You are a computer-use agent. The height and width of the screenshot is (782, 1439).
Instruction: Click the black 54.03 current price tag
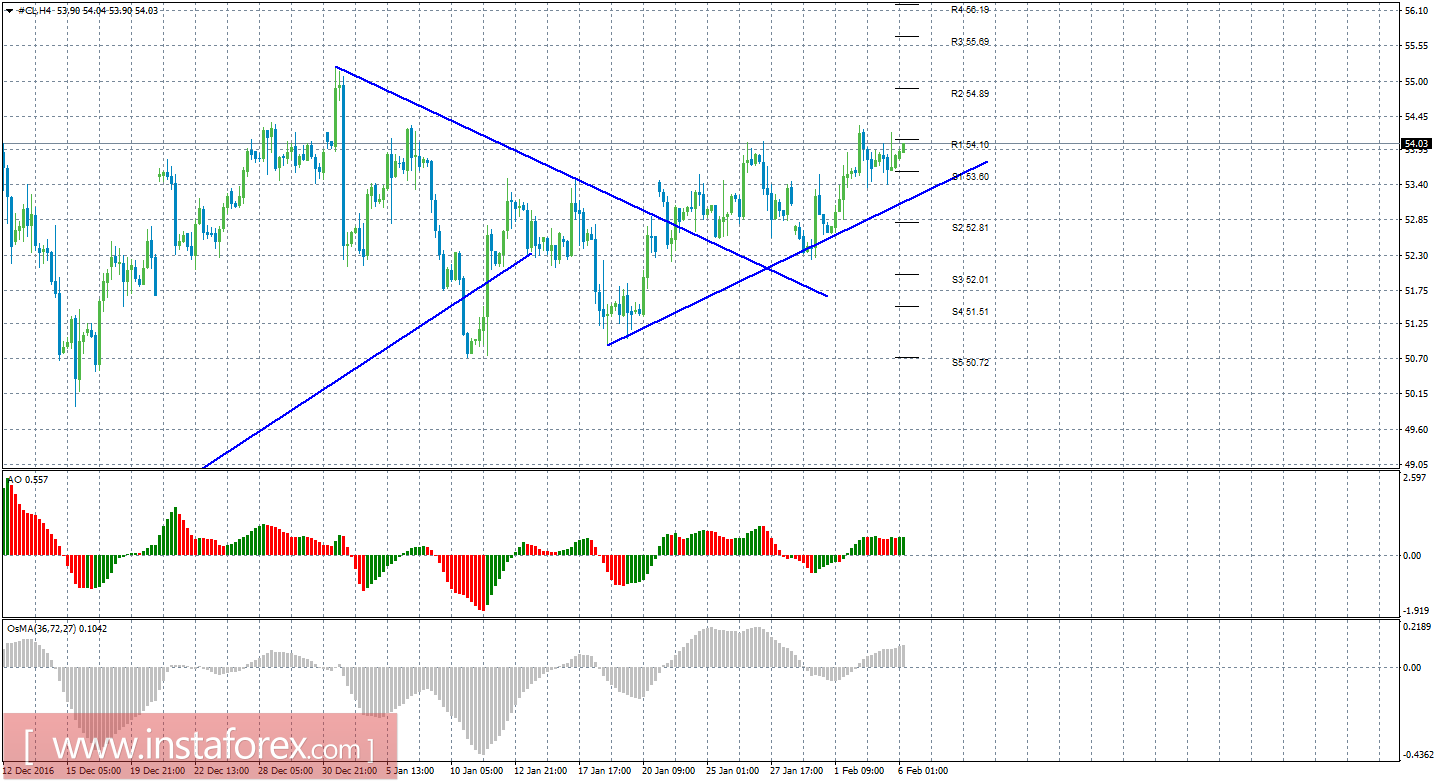tap(1418, 144)
